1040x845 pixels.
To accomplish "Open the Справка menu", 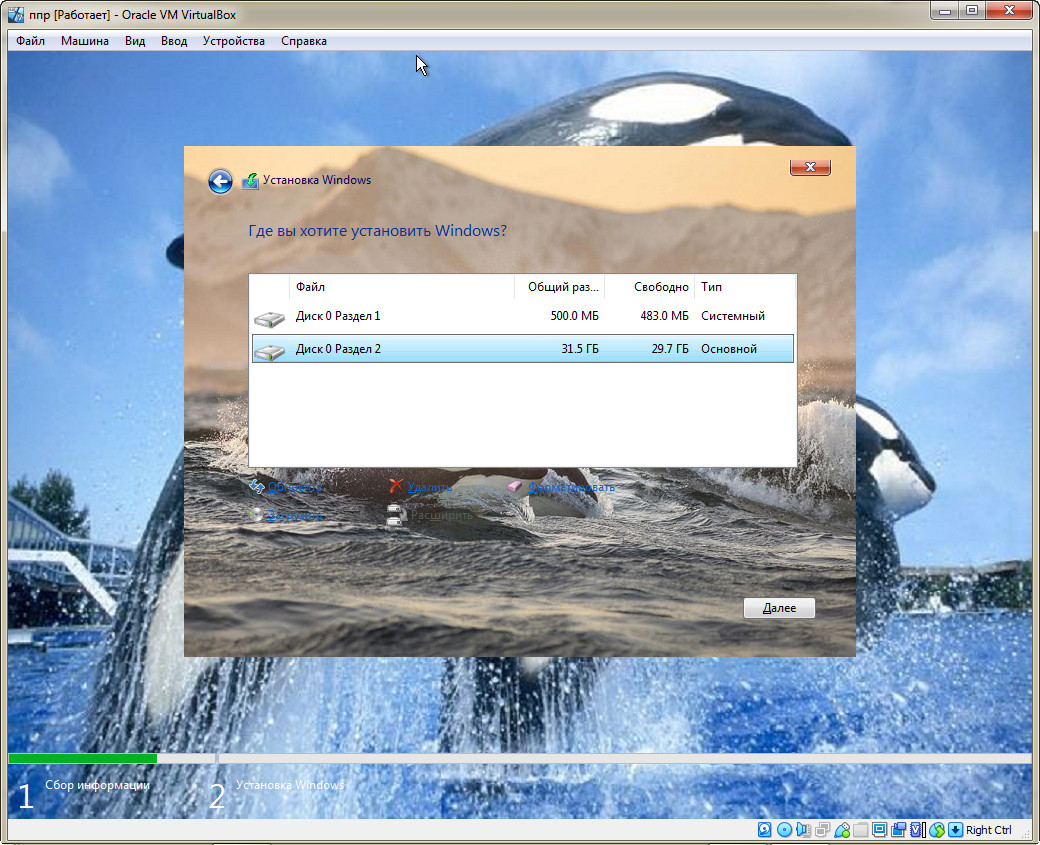I will pyautogui.click(x=303, y=41).
